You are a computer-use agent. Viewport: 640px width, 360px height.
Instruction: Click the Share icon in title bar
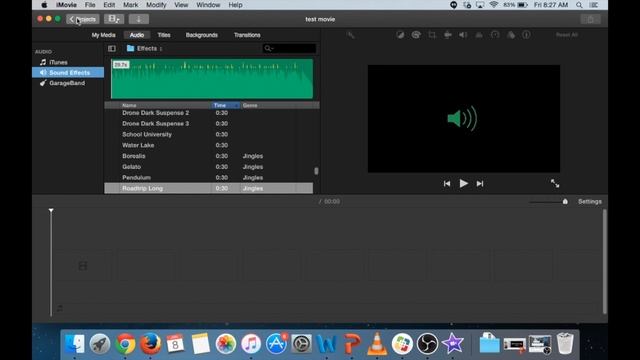coord(590,19)
